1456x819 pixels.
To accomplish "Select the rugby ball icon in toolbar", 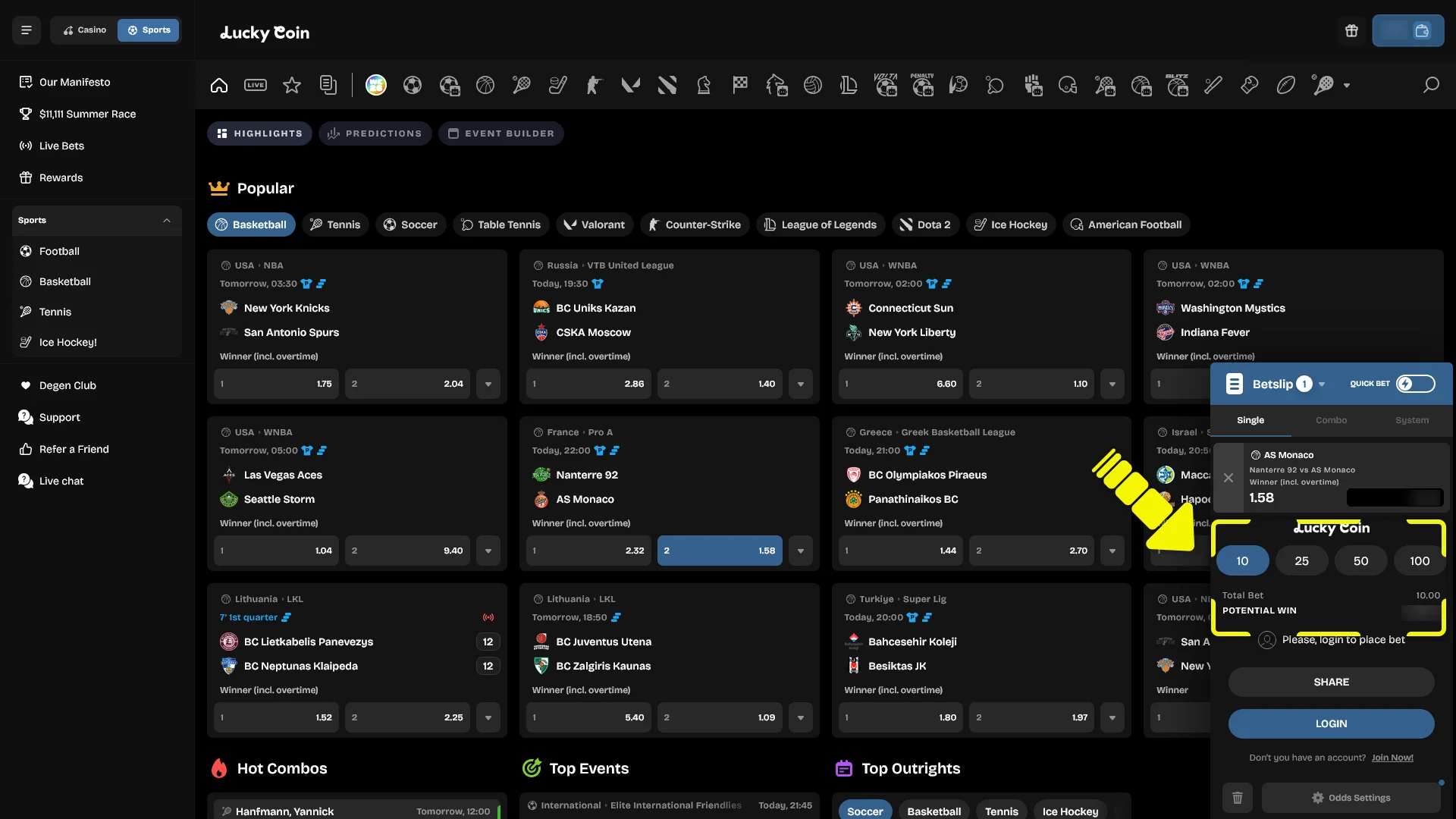I will (1286, 85).
